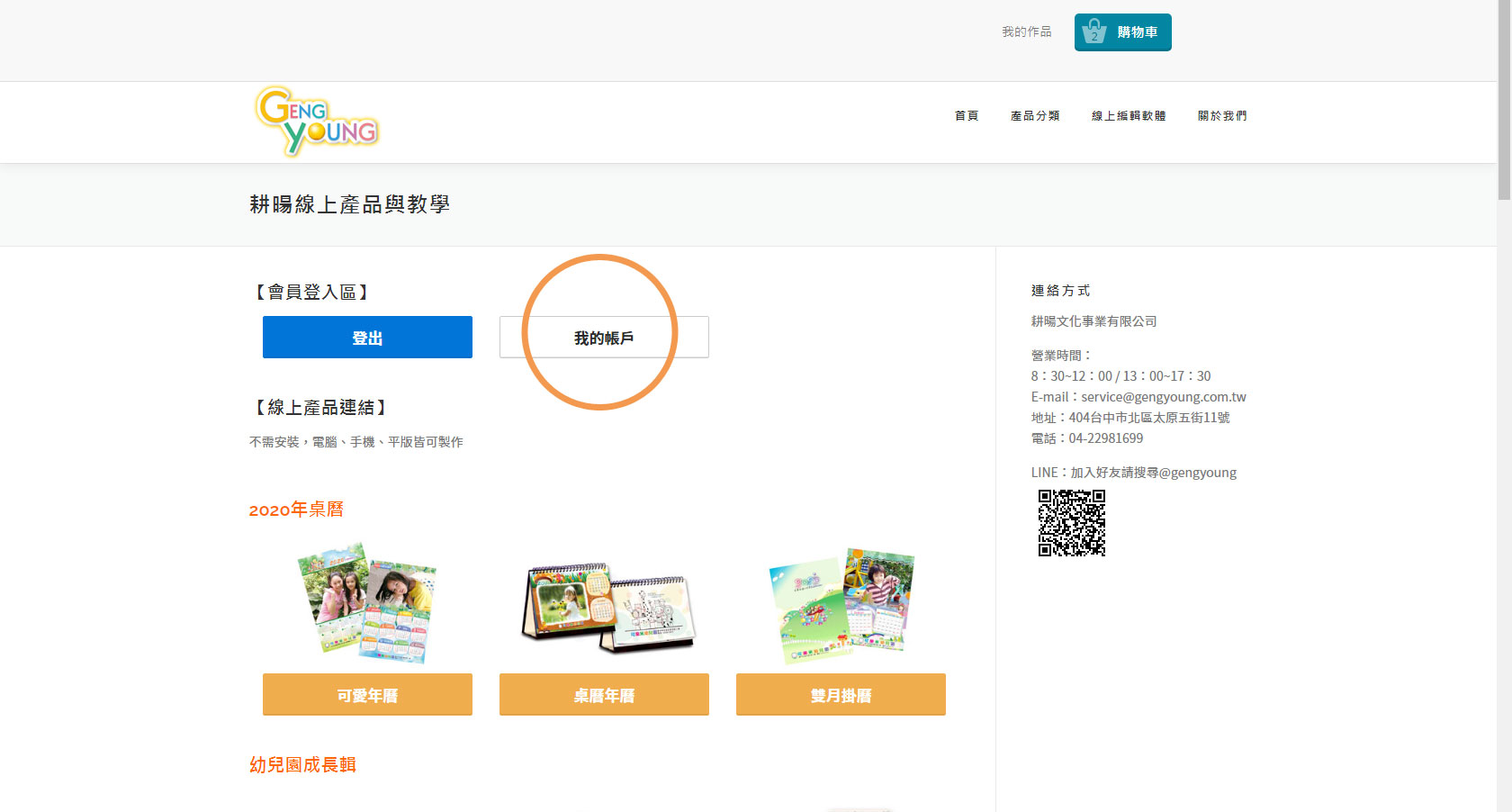Open 線上編輯軟體 menu item
This screenshot has height=812, width=1512.
(1129, 116)
